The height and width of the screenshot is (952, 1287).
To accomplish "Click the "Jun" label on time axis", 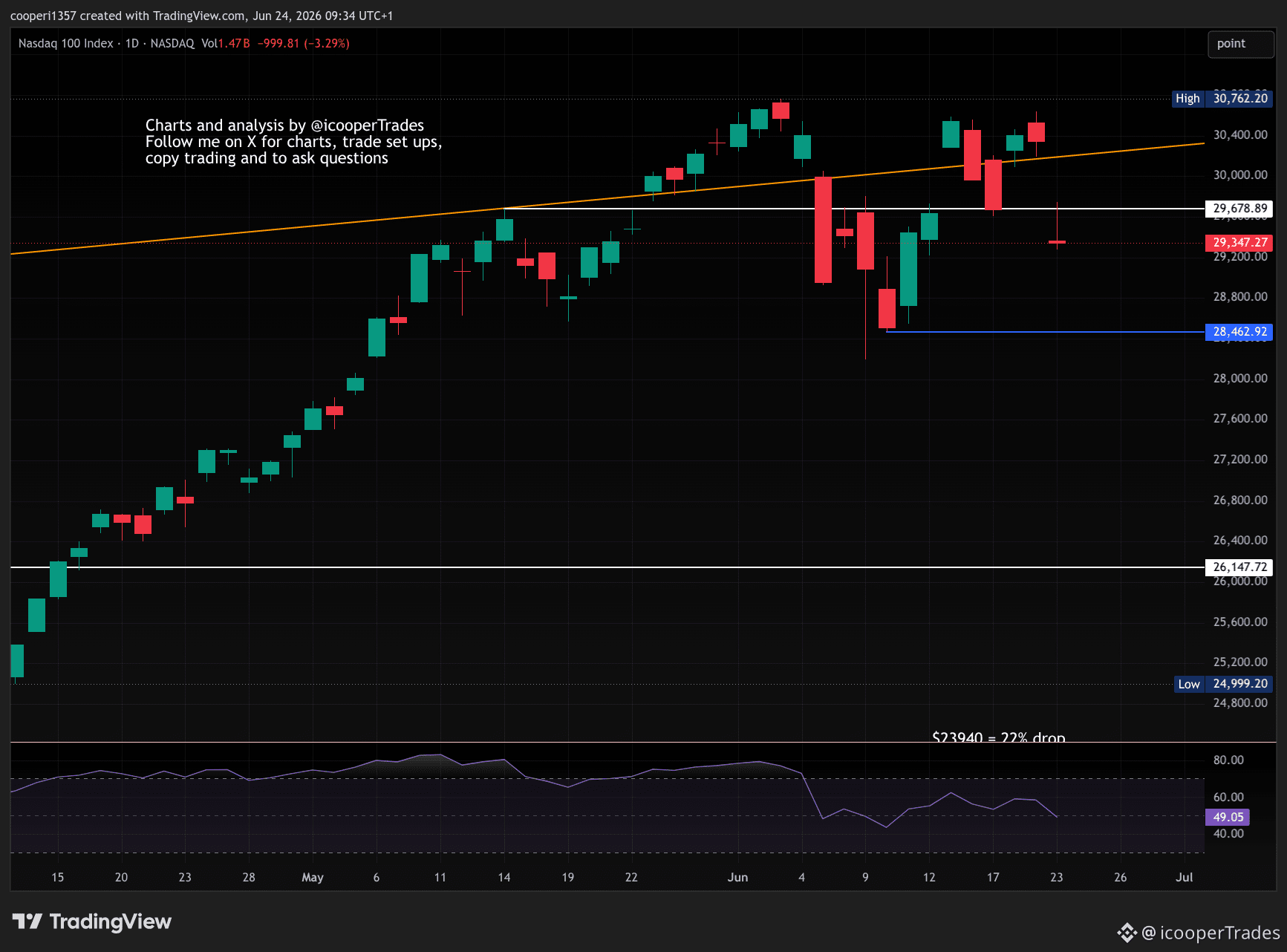I will [x=737, y=878].
